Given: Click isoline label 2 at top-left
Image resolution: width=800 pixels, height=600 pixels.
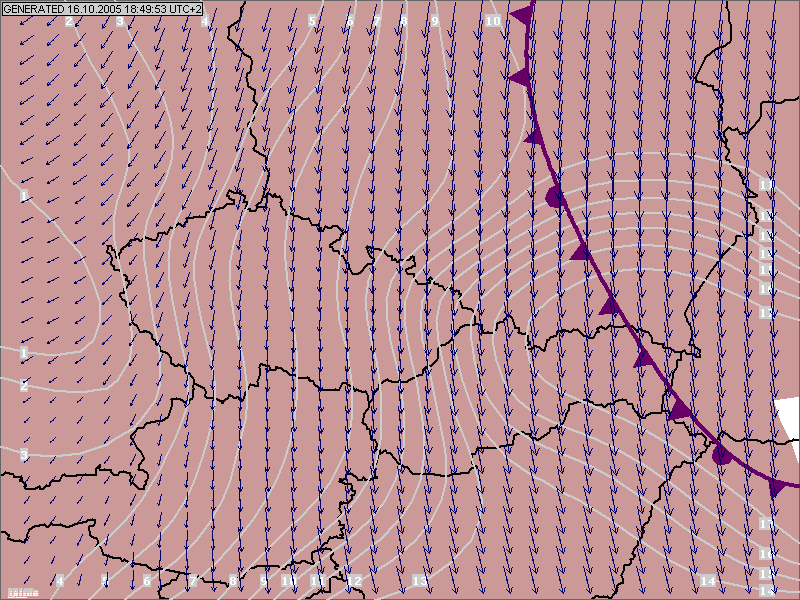Looking at the screenshot, I should [x=69, y=20].
